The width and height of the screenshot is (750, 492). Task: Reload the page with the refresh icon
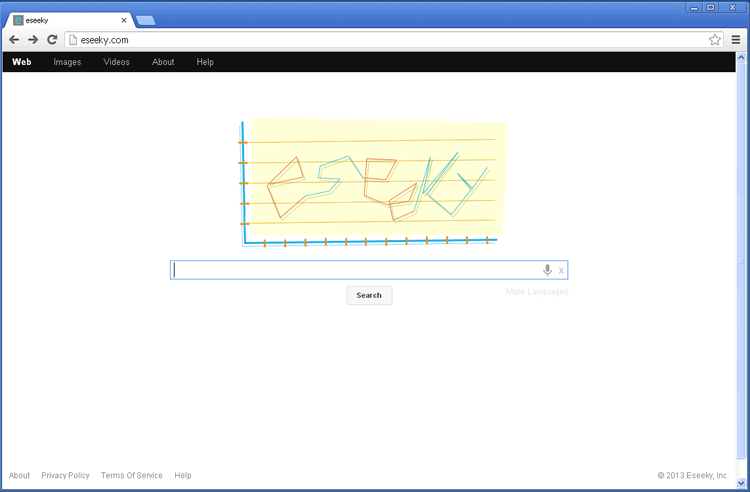(x=52, y=40)
